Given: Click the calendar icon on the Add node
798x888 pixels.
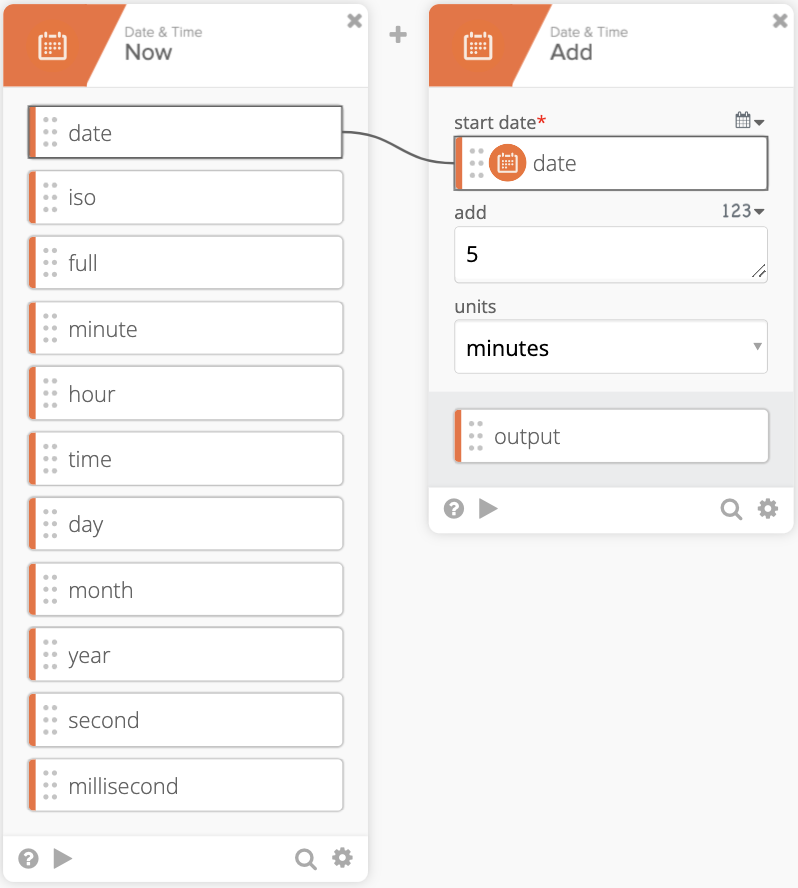Looking at the screenshot, I should [x=477, y=44].
